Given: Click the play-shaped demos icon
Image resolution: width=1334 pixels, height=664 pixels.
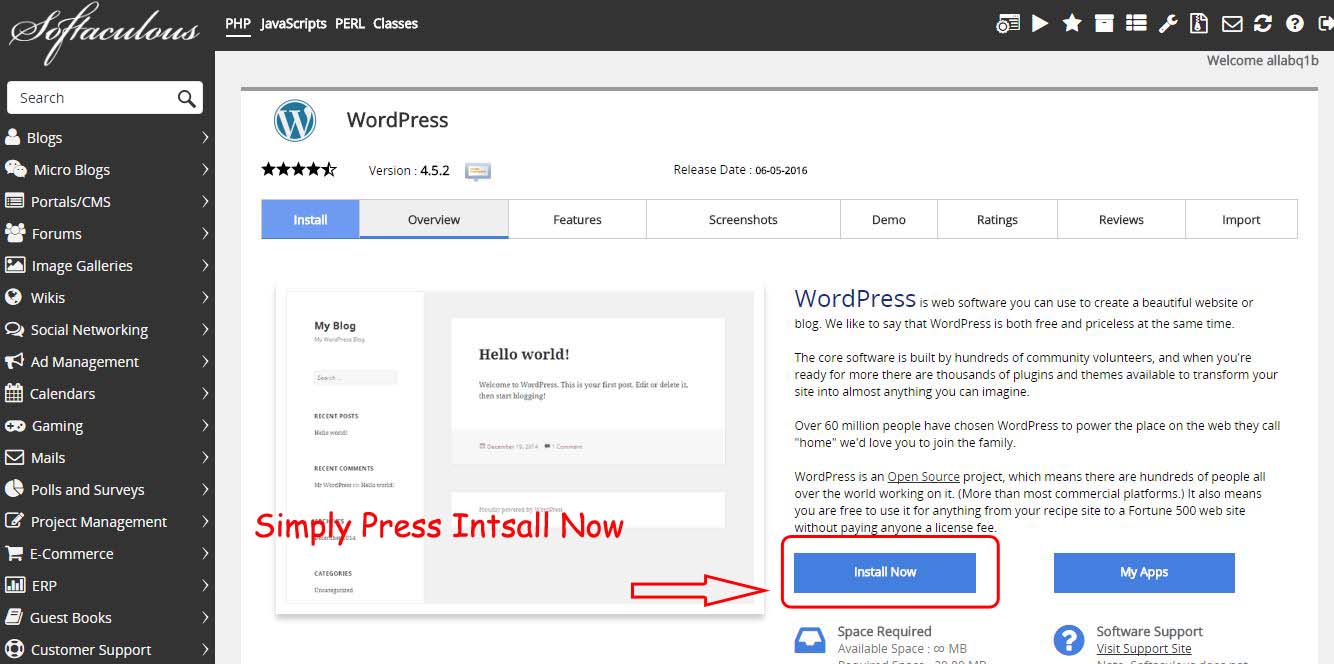Looking at the screenshot, I should point(1040,23).
